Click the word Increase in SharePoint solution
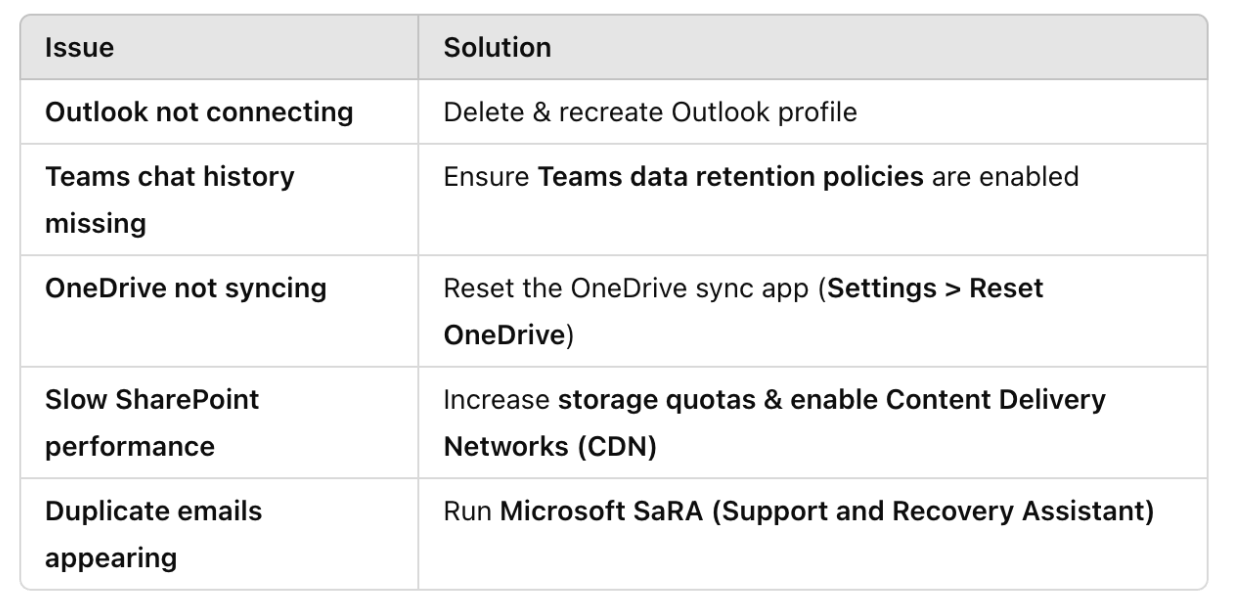Image resolution: width=1234 pixels, height=612 pixels. point(496,400)
